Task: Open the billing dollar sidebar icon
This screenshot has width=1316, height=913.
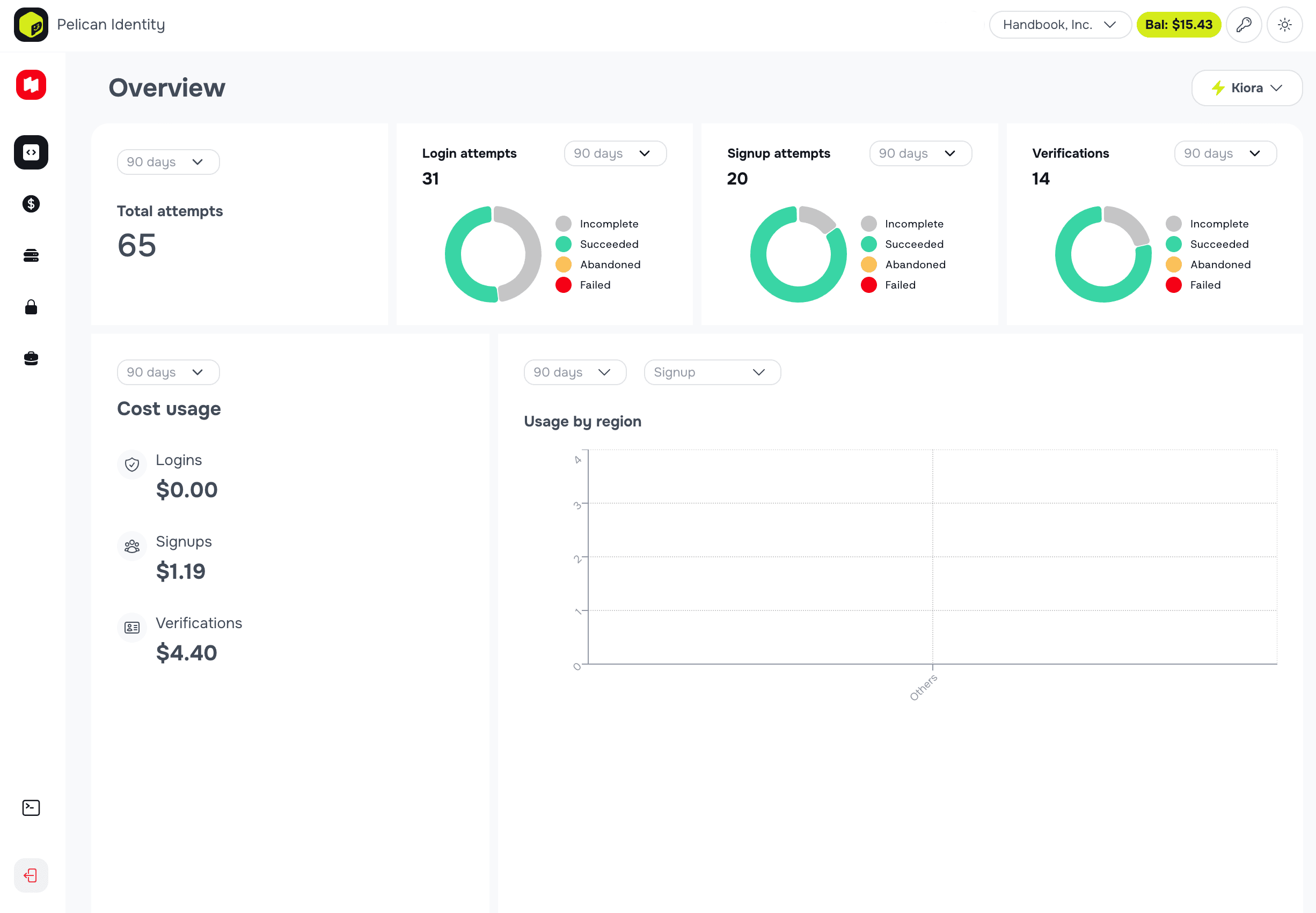Action: coord(31,204)
